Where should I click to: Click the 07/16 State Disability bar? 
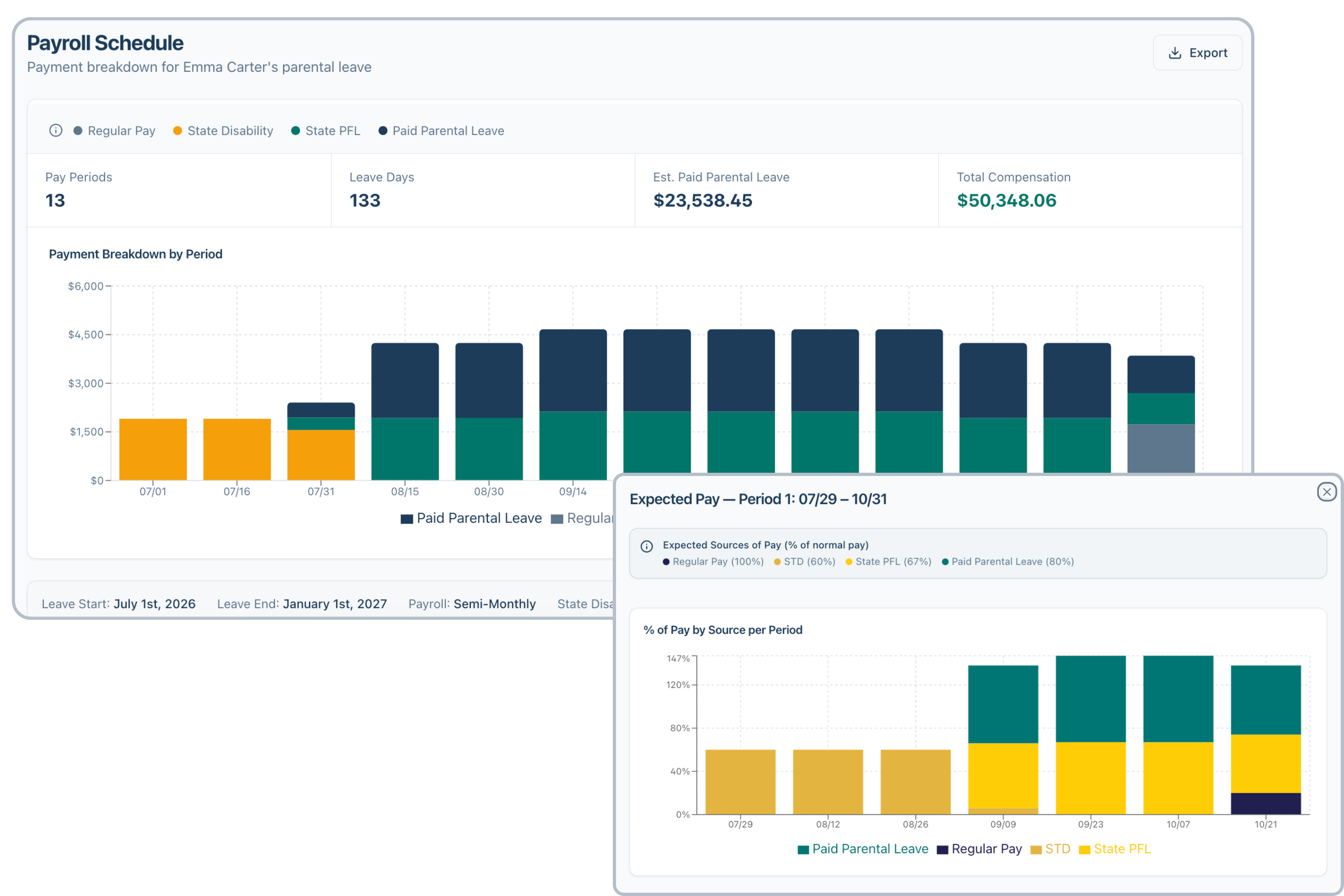click(237, 449)
